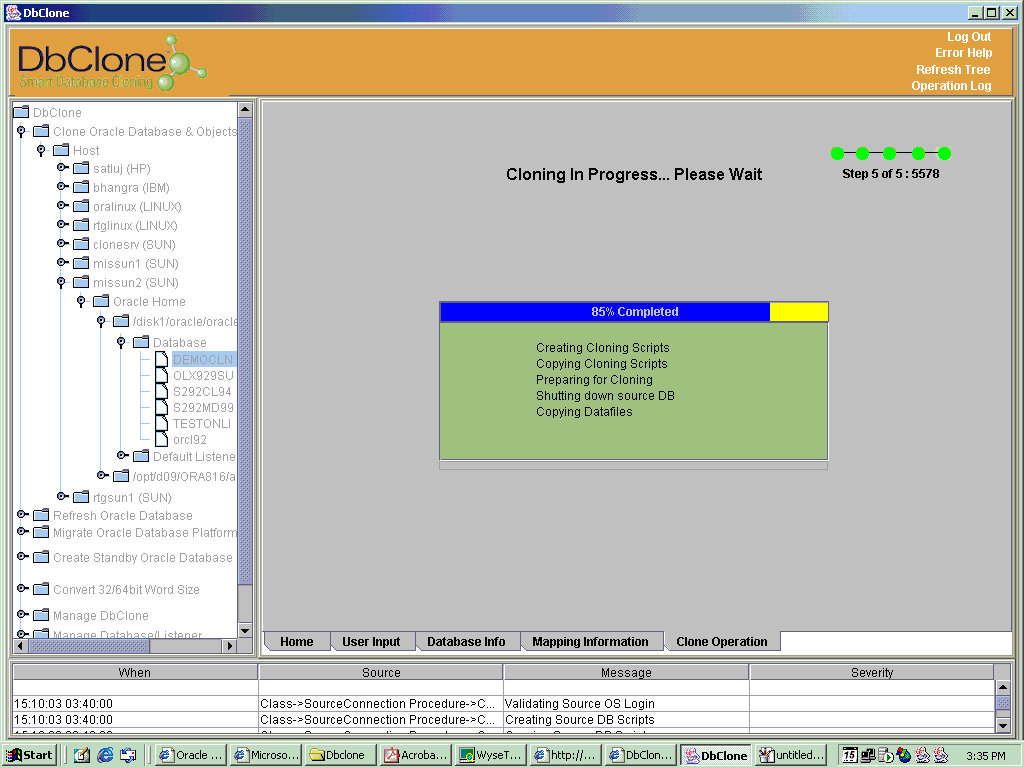This screenshot has height=768, width=1024.
Task: Collapse the Host tree node
Action: coord(41,150)
